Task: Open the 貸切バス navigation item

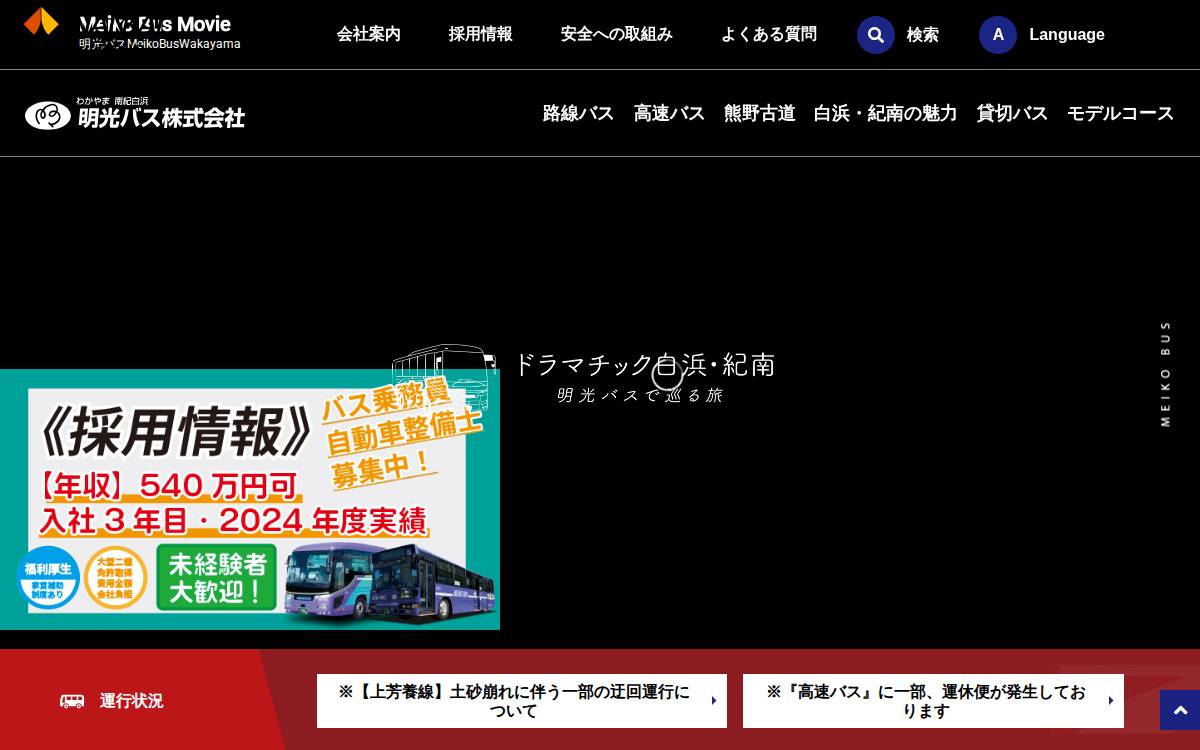Action: 1012,113
